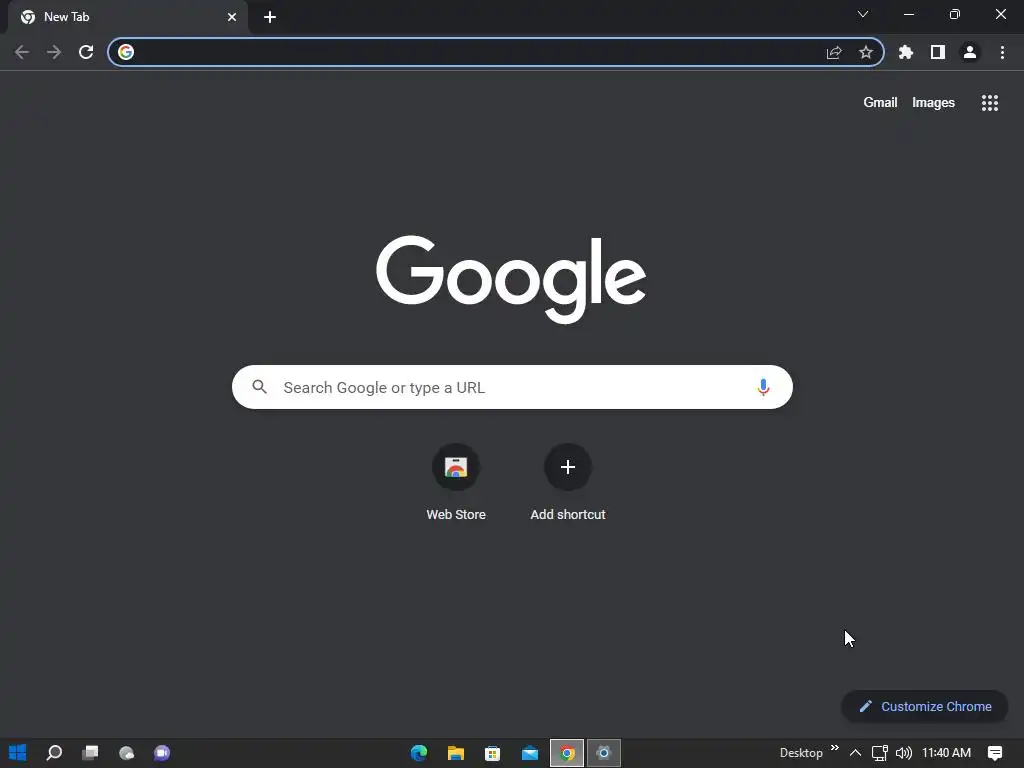This screenshot has height=768, width=1024.
Task: Open taskbar search magnifier
Action: tap(54, 753)
